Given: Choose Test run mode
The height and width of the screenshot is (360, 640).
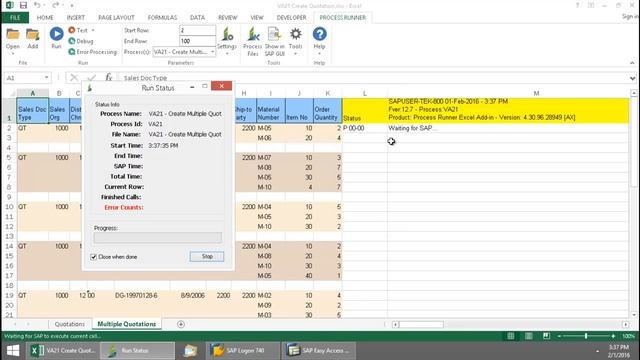Looking at the screenshot, I should pyautogui.click(x=78, y=30).
